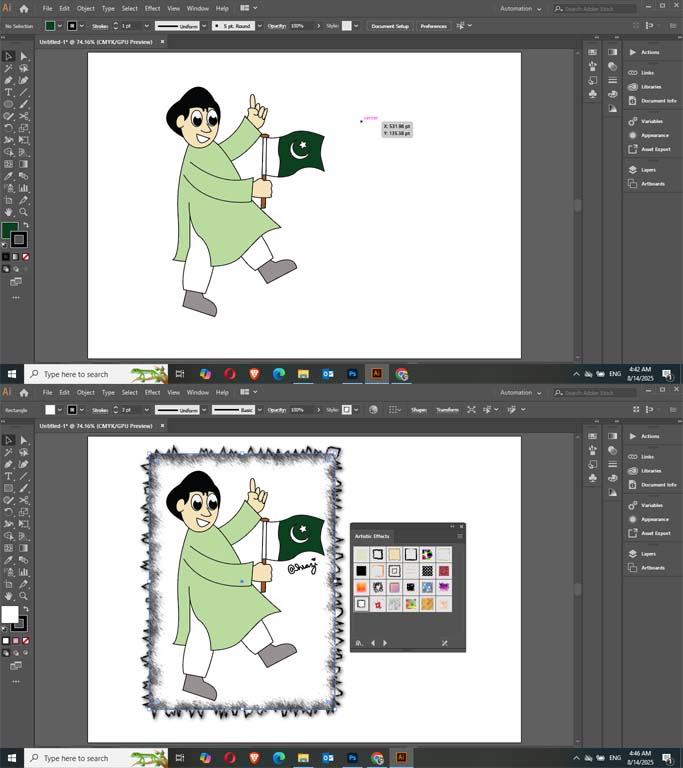The width and height of the screenshot is (683, 768).
Task: Open stroke color dropdown in 4:42 AM control bar
Action: [82, 25]
